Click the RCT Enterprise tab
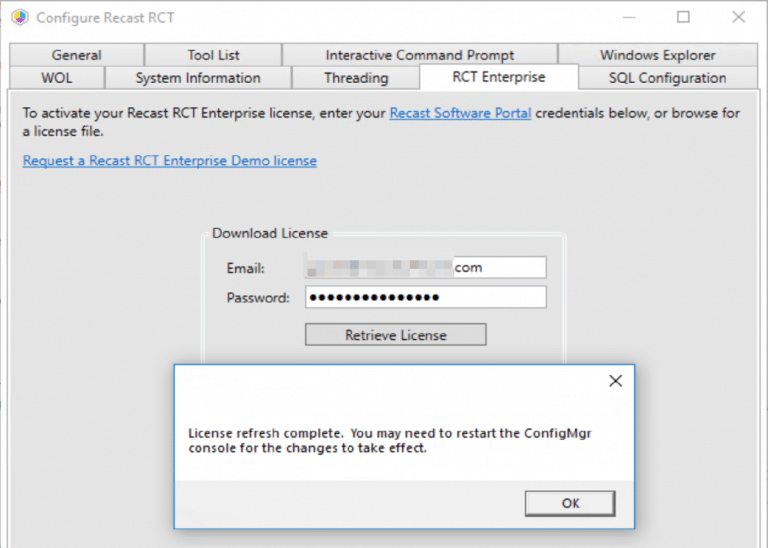The width and height of the screenshot is (768, 548). pos(499,78)
